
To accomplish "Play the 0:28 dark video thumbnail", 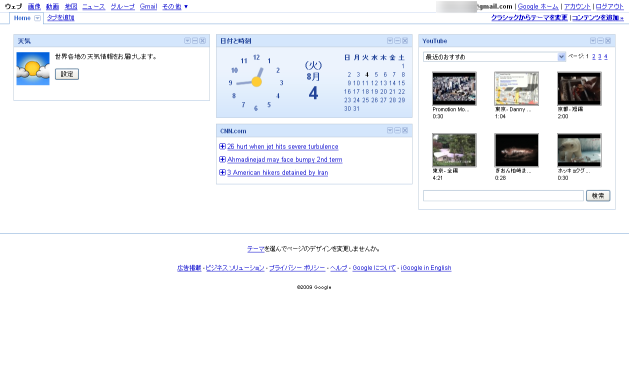I will tap(517, 150).
